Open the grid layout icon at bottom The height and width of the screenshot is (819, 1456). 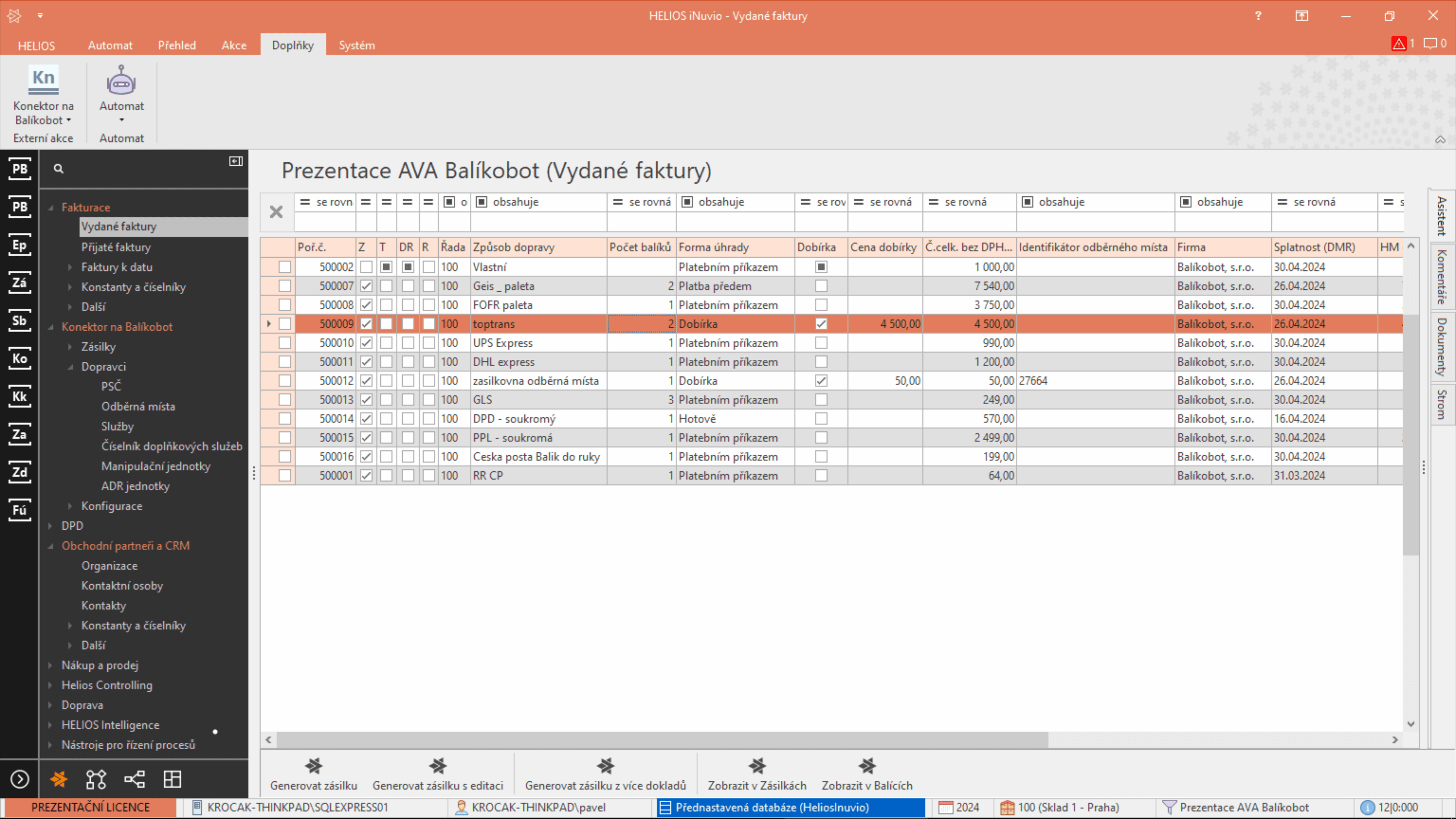pyautogui.click(x=173, y=779)
